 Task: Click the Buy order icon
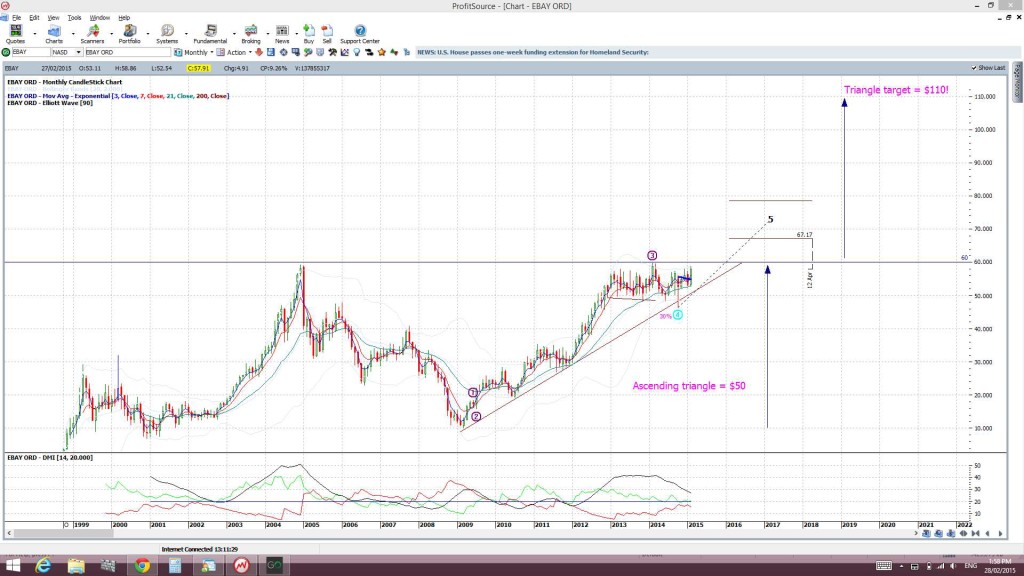click(309, 34)
